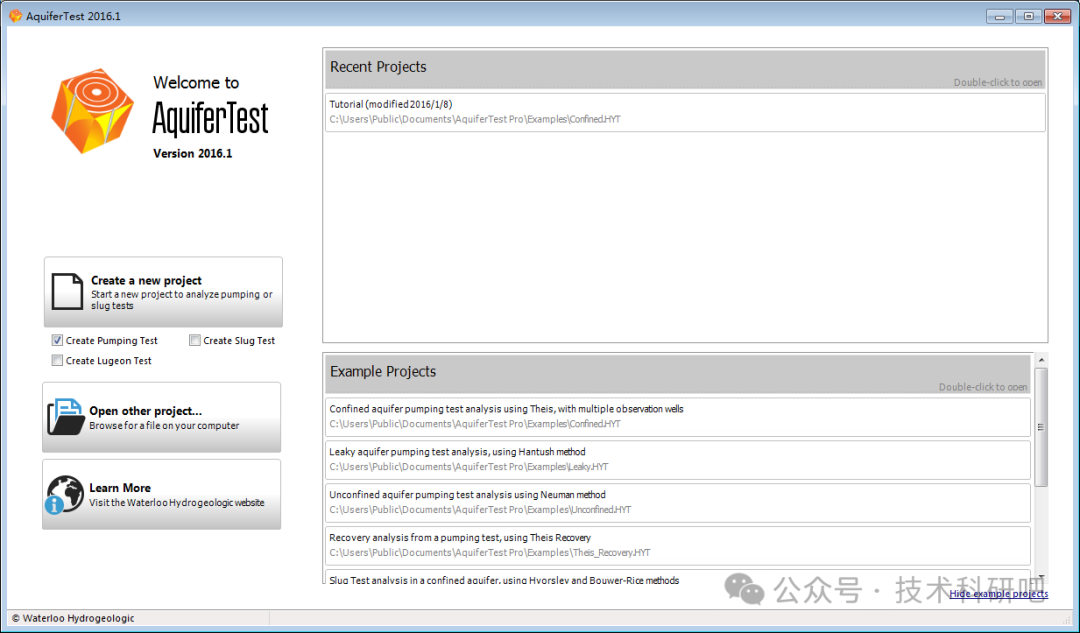Click the Waterloo Hydrogeologic status bar text
Image resolution: width=1080 pixels, height=633 pixels.
tap(73, 619)
